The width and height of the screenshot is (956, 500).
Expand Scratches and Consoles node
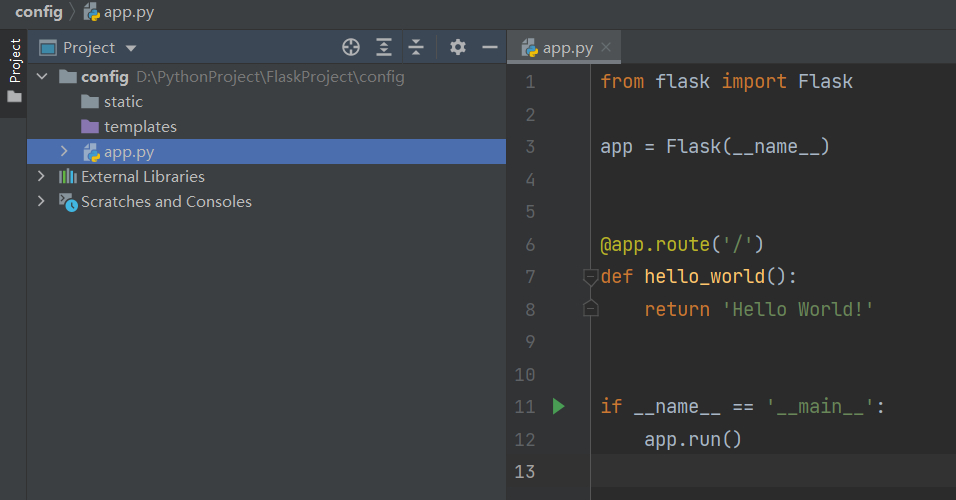click(x=41, y=201)
